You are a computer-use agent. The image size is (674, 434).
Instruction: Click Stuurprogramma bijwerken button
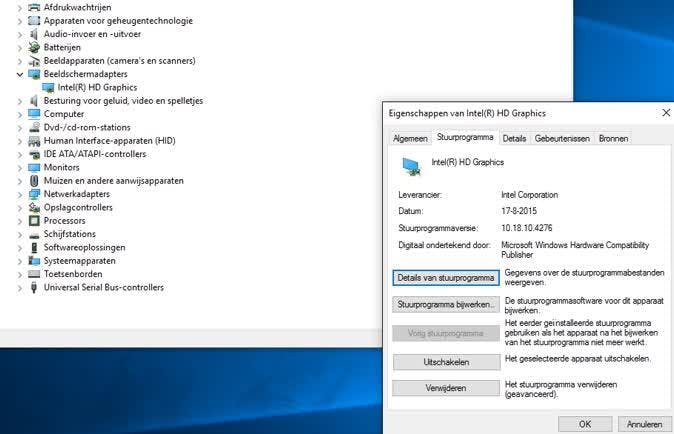[x=446, y=304]
